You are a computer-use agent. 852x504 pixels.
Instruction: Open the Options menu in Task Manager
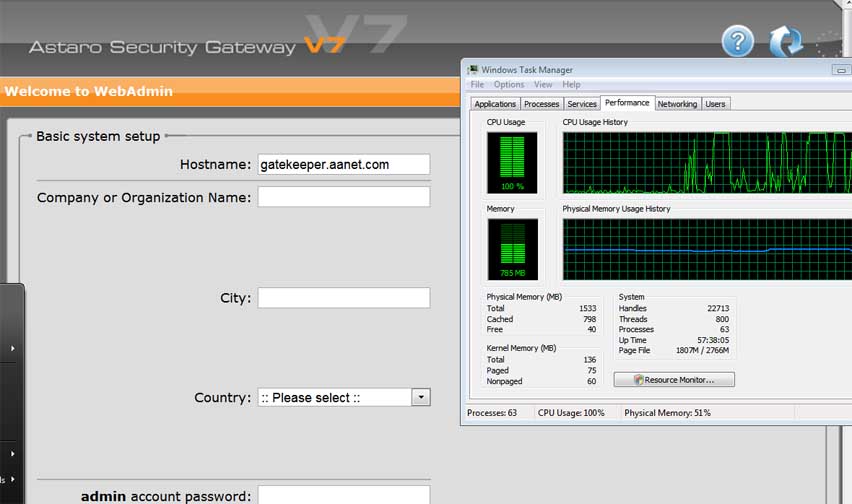509,84
